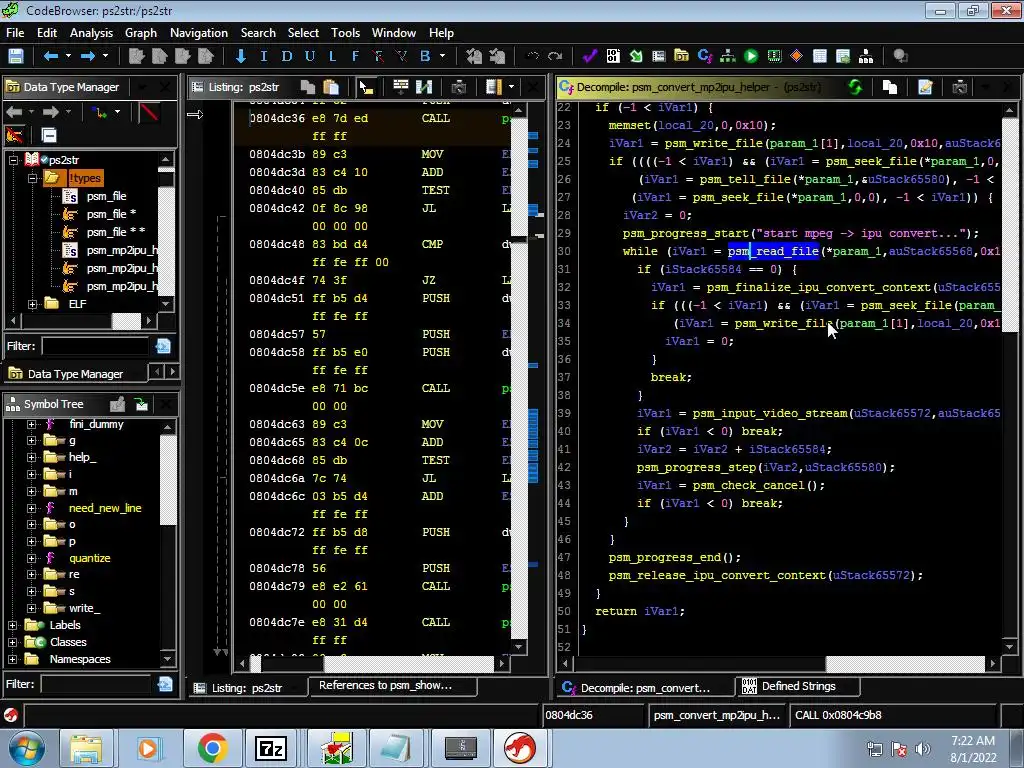Viewport: 1024px width, 768px height.
Task: Open 7-Zip from the Windows taskbar
Action: pos(271,748)
